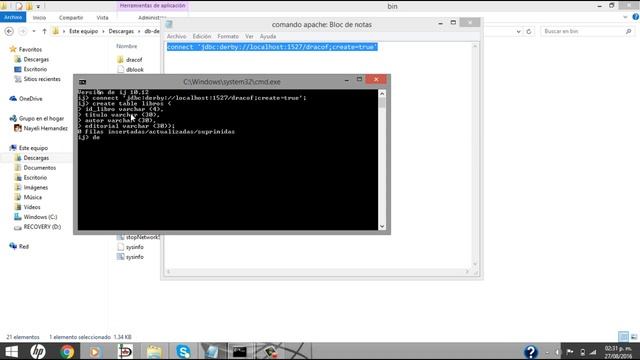640x360 pixels.
Task: Go back in File Explorer navigation
Action: tap(9, 31)
